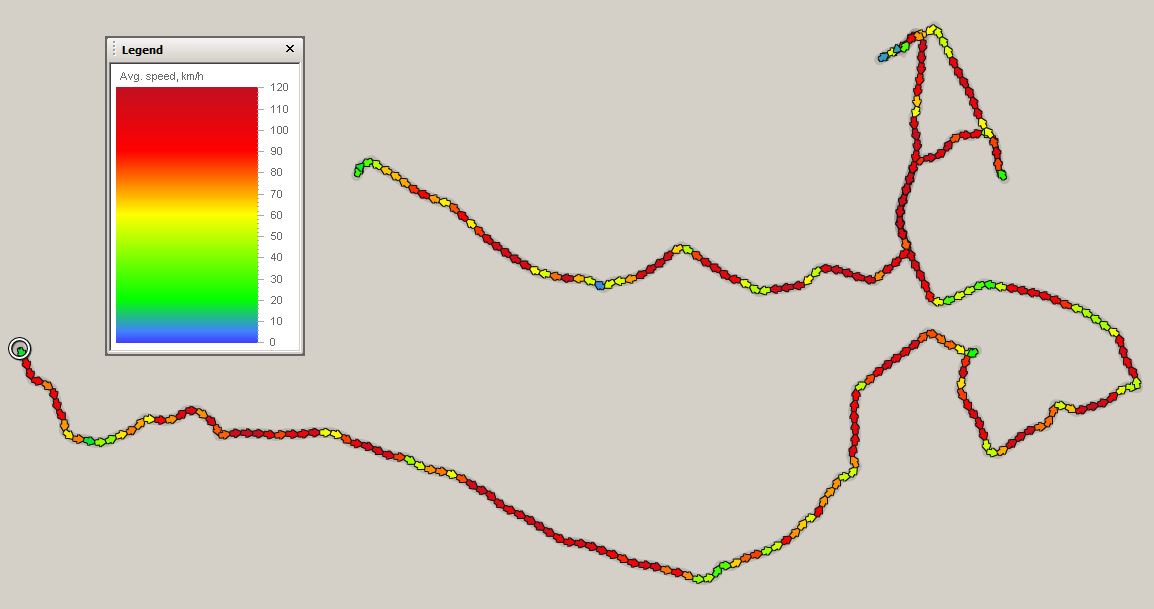Click the 50 value in legend scale
Screen dimensions: 1154x609
point(276,236)
